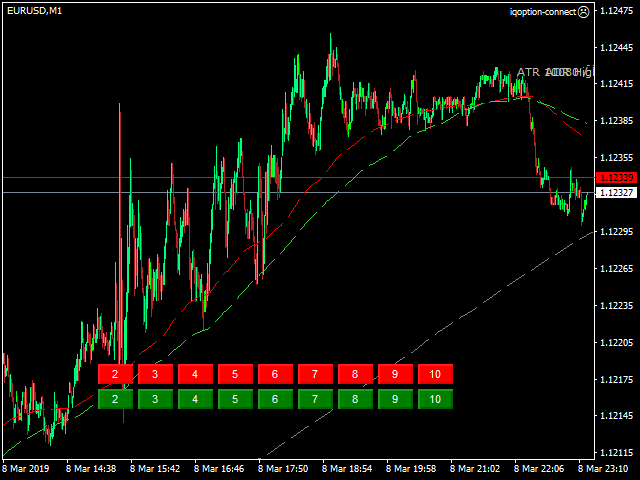
Task: Click the 8 Mar 23:10 time label
Action: 603,469
